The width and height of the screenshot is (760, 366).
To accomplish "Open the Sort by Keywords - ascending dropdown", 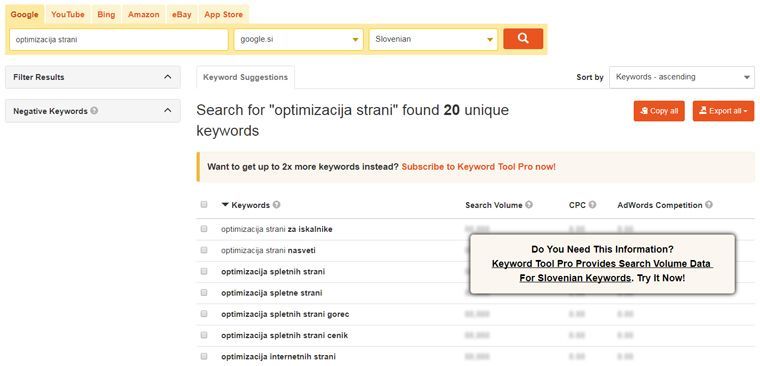I will [681, 77].
